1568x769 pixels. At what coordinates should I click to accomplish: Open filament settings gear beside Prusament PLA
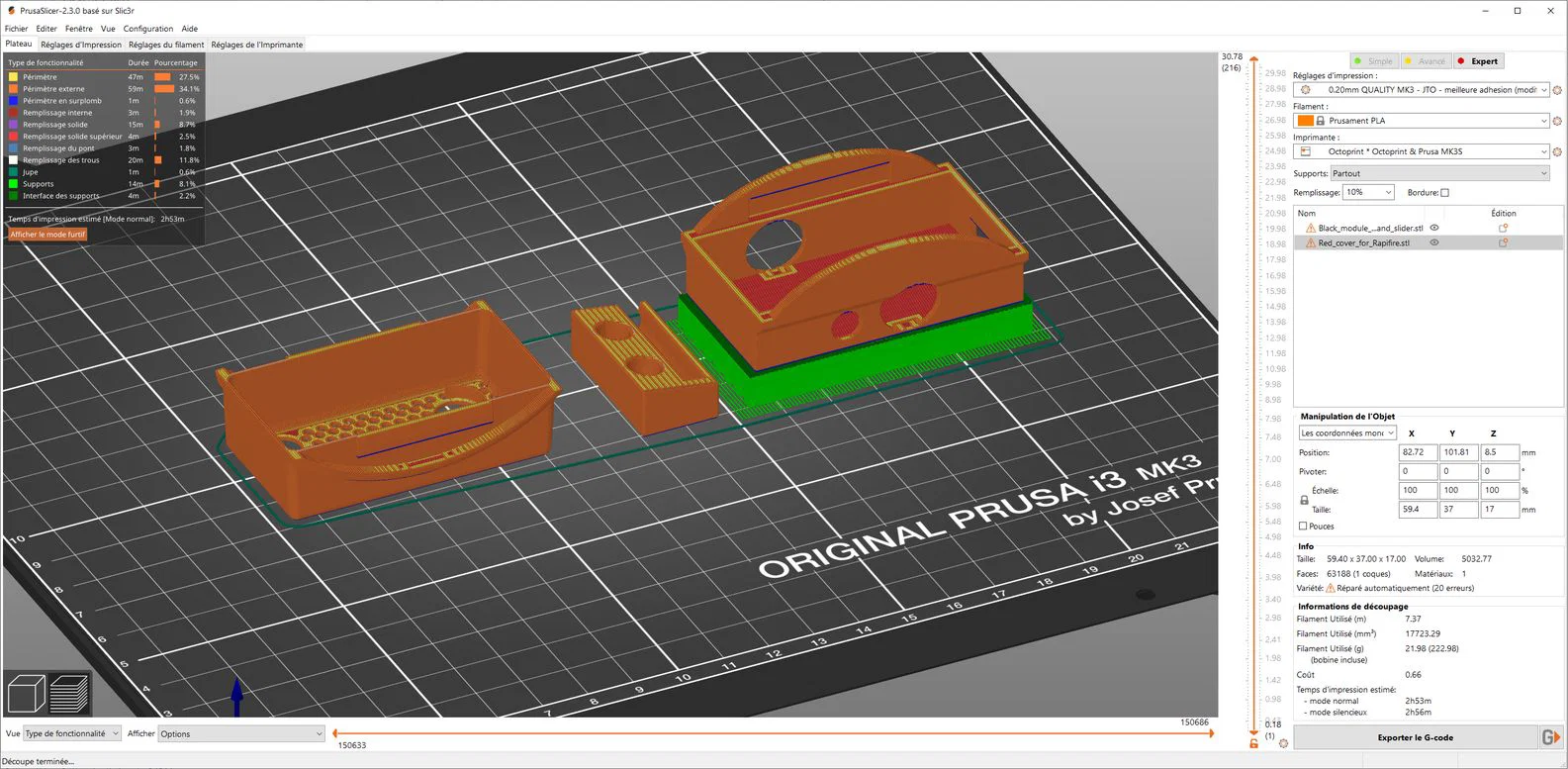coord(1557,122)
